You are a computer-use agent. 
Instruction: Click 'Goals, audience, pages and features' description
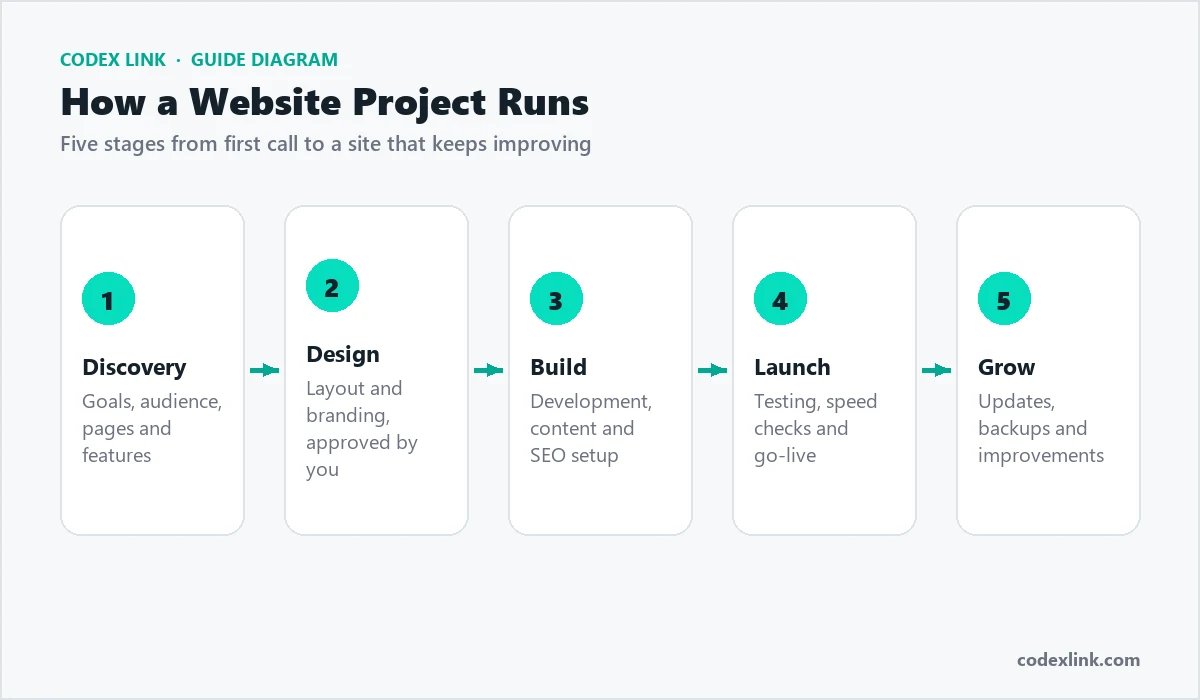tap(152, 428)
